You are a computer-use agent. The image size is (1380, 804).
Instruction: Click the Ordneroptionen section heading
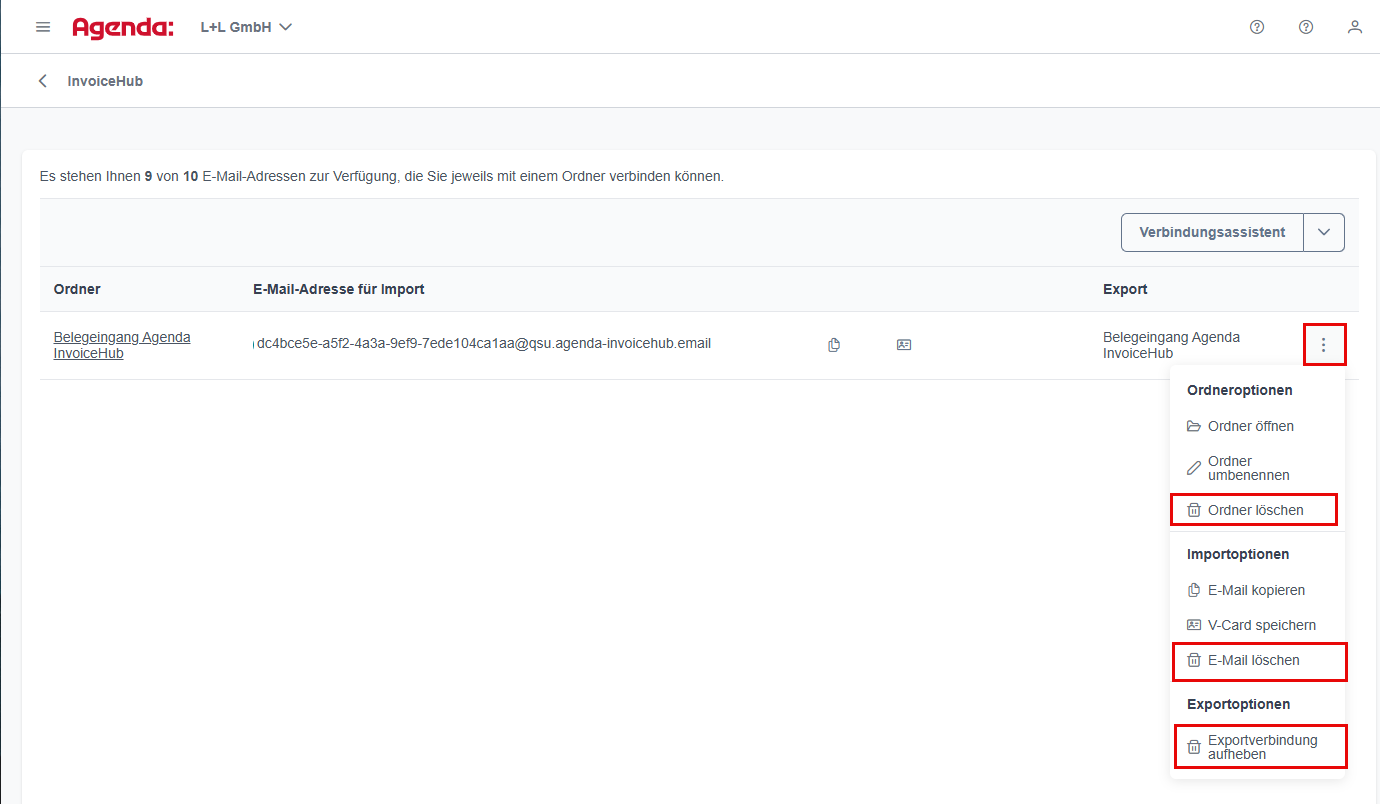coord(1240,390)
